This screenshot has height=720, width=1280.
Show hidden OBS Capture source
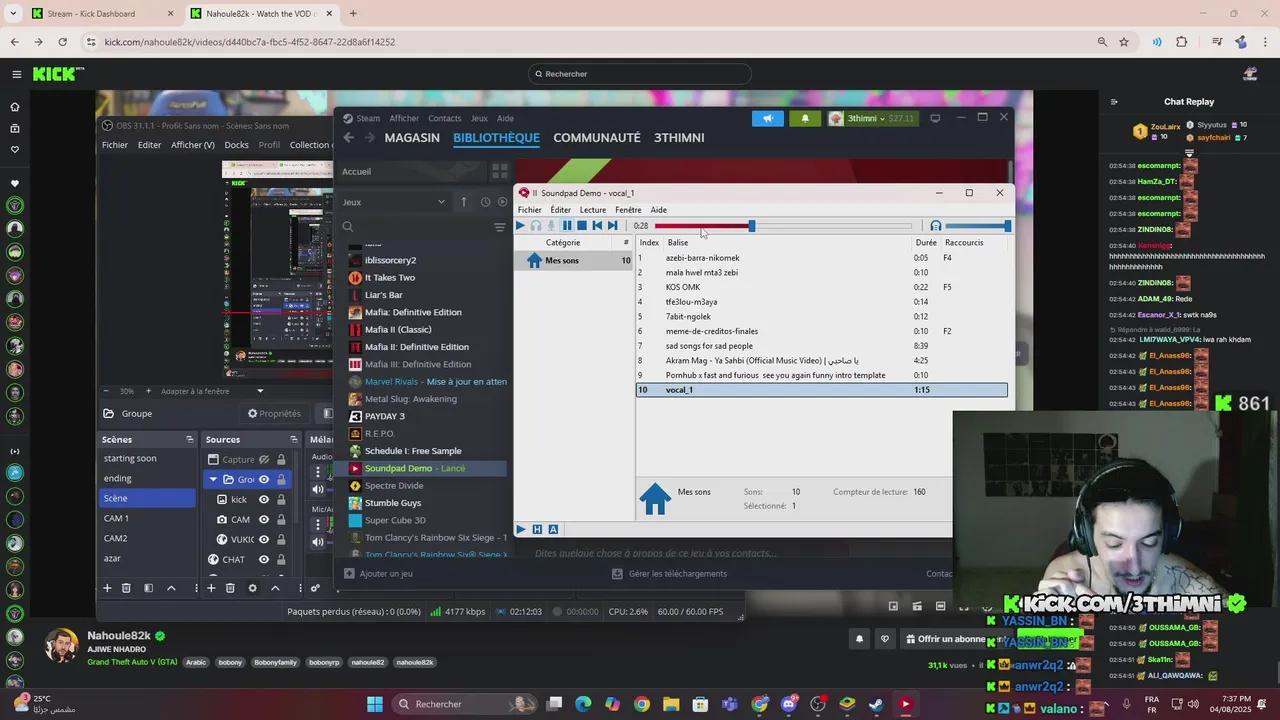[x=264, y=460]
